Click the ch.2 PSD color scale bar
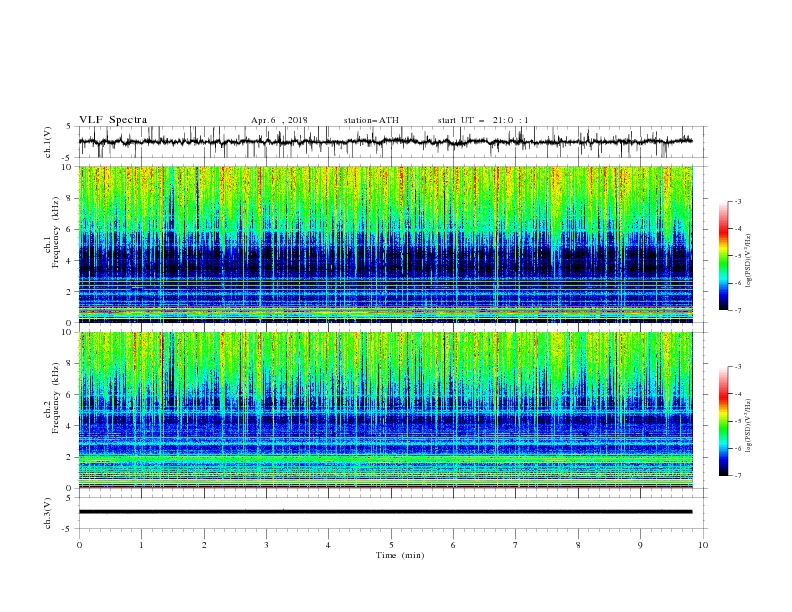The height and width of the screenshot is (612, 792). tap(723, 421)
